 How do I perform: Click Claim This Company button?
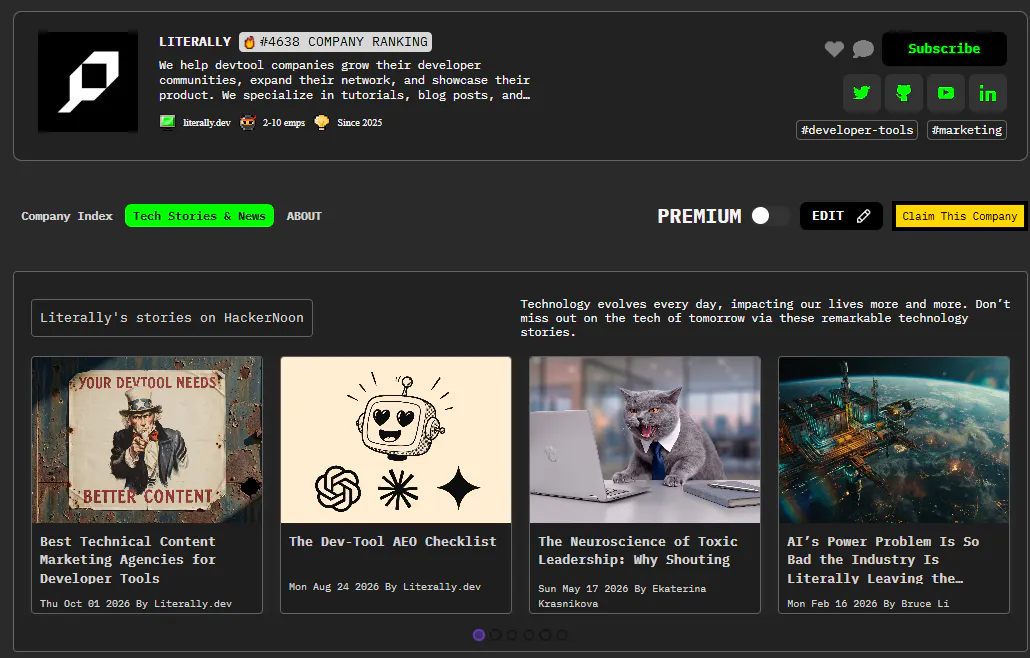coord(959,216)
